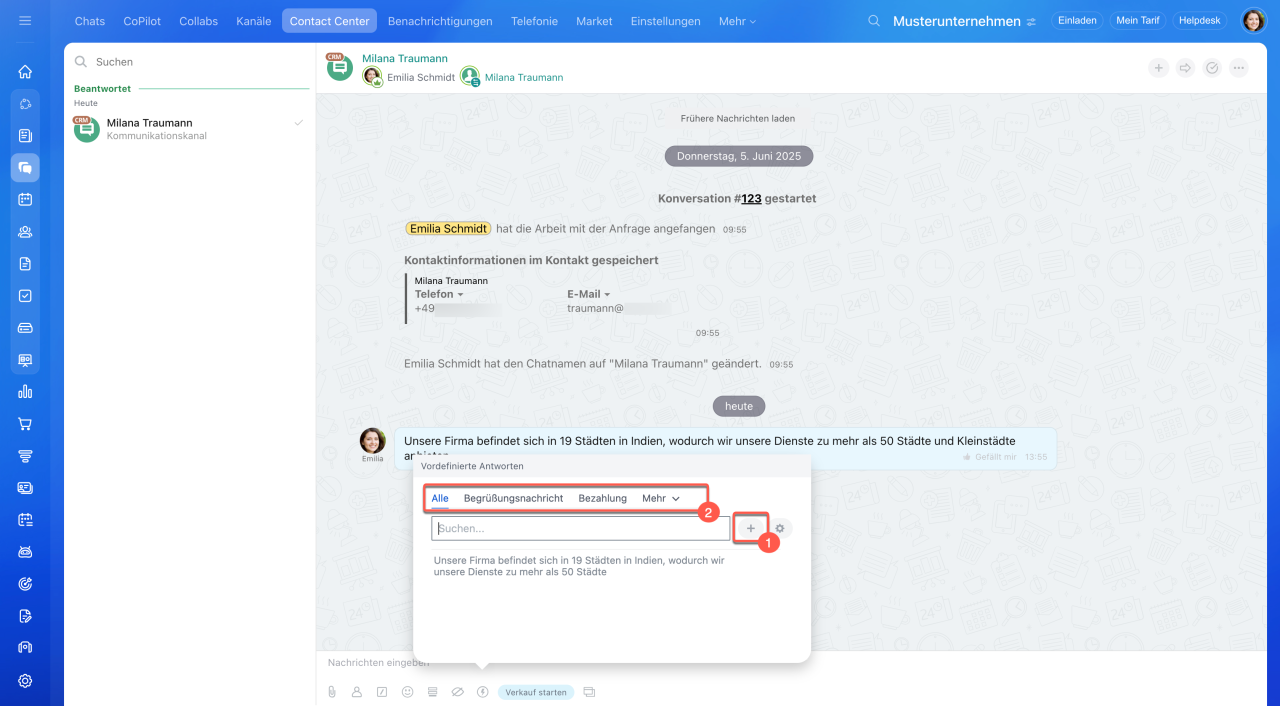Open the booking calendar grid sidebar icon
Screen dimensions: 1280x706
(25, 520)
